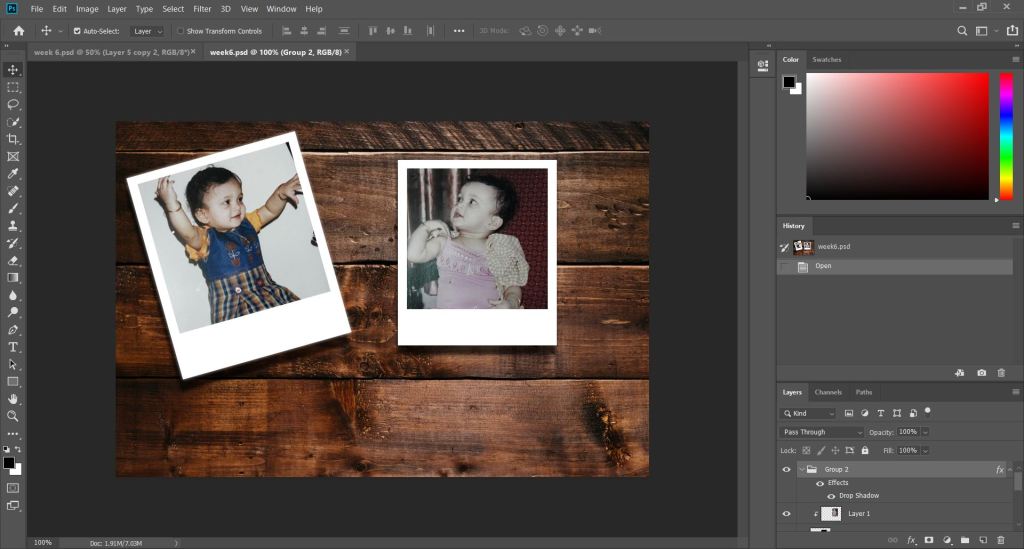Click the hue slider in Color panel
The height and width of the screenshot is (549, 1024).
1006,136
